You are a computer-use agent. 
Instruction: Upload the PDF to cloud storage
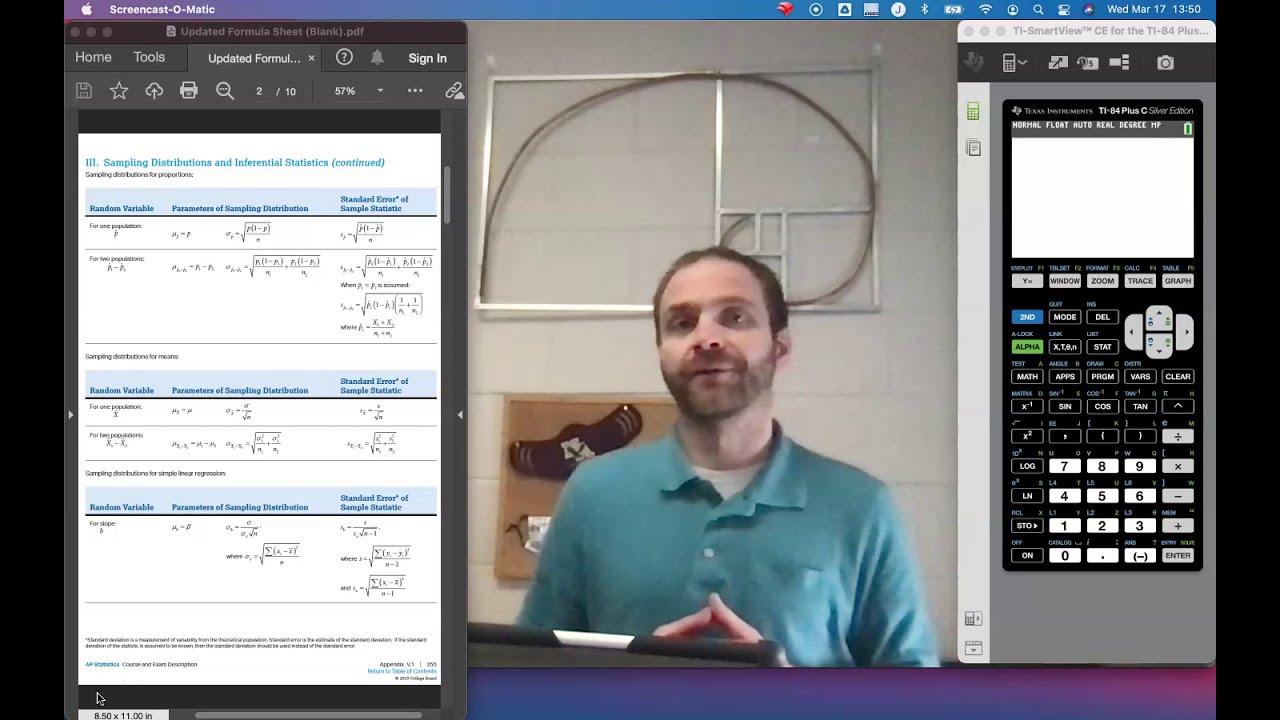(154, 91)
